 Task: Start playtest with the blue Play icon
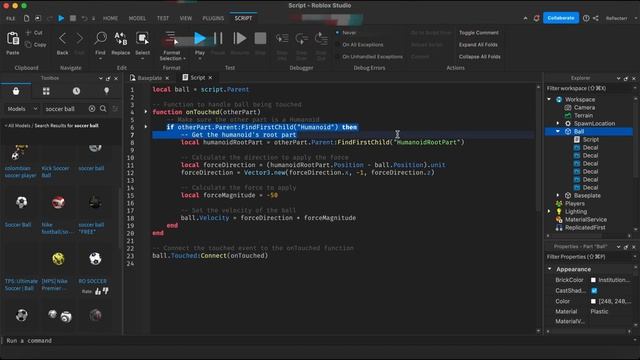click(200, 38)
